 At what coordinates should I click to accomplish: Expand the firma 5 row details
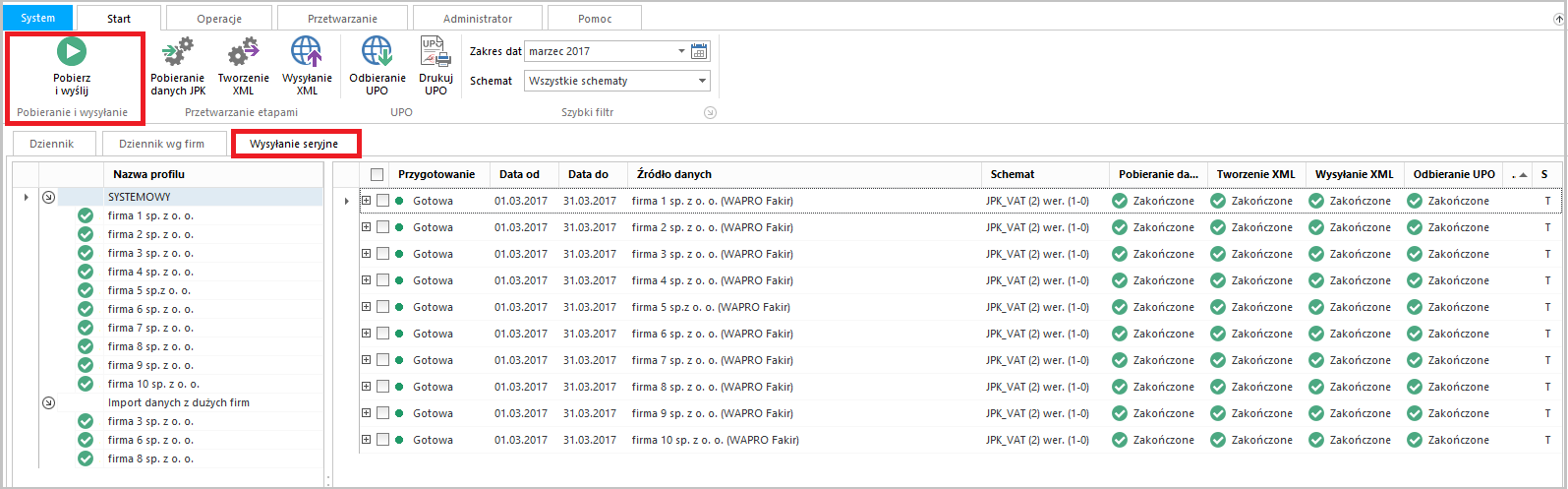(x=366, y=307)
